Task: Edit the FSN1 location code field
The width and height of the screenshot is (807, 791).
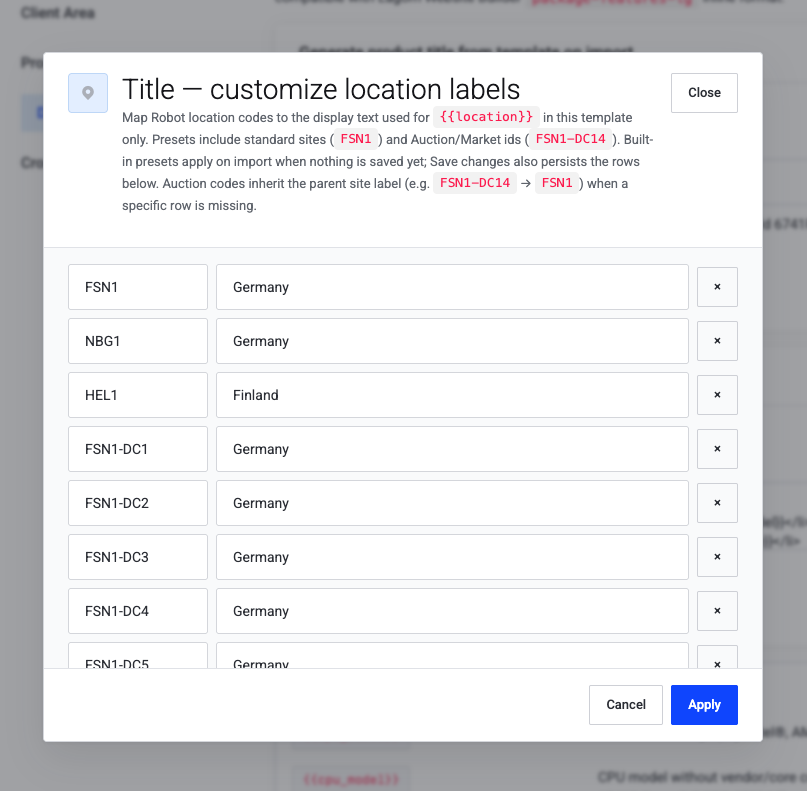Action: [138, 287]
